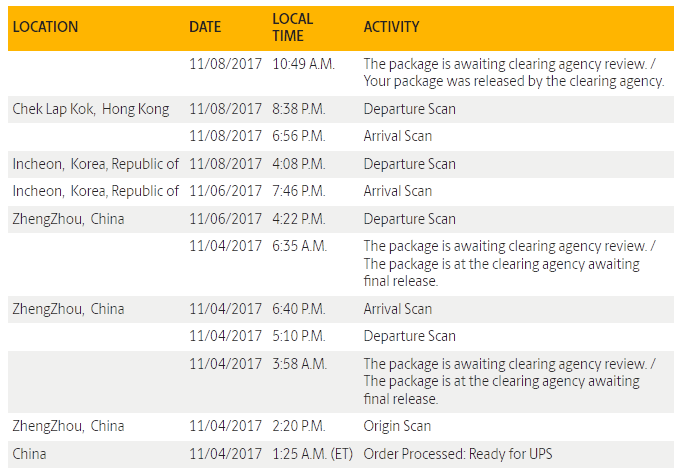Click the 8:38 P.M. Departure Scan time
This screenshot has width=686, height=472.
click(299, 109)
